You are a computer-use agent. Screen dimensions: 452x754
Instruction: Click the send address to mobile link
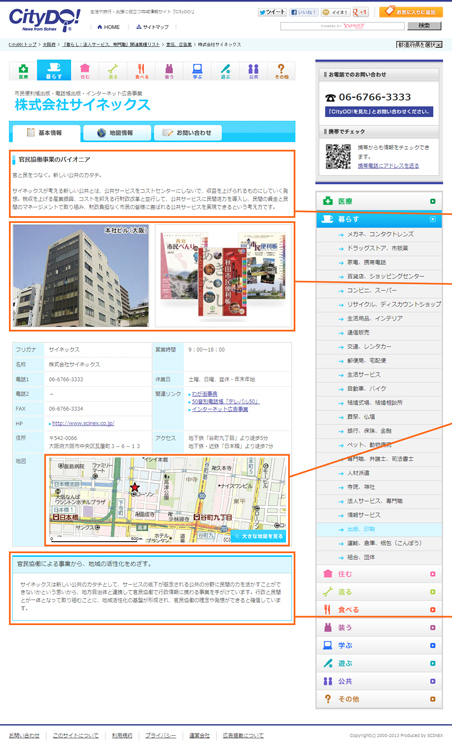pos(388,165)
